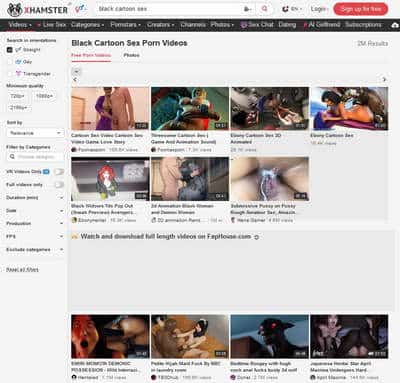Click the "2M Results" count text

372,44
